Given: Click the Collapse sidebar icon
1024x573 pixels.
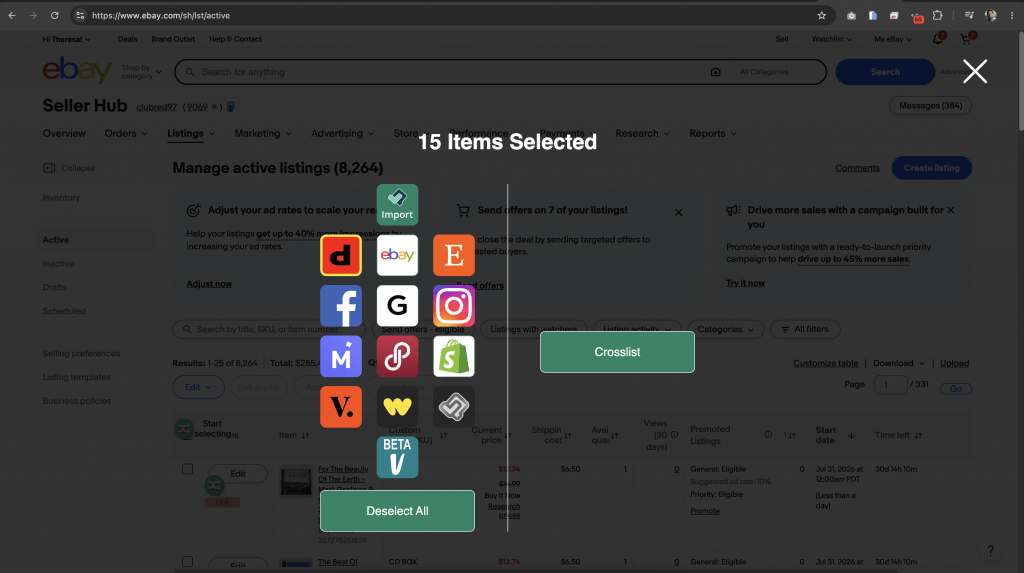Looking at the screenshot, I should pos(49,168).
